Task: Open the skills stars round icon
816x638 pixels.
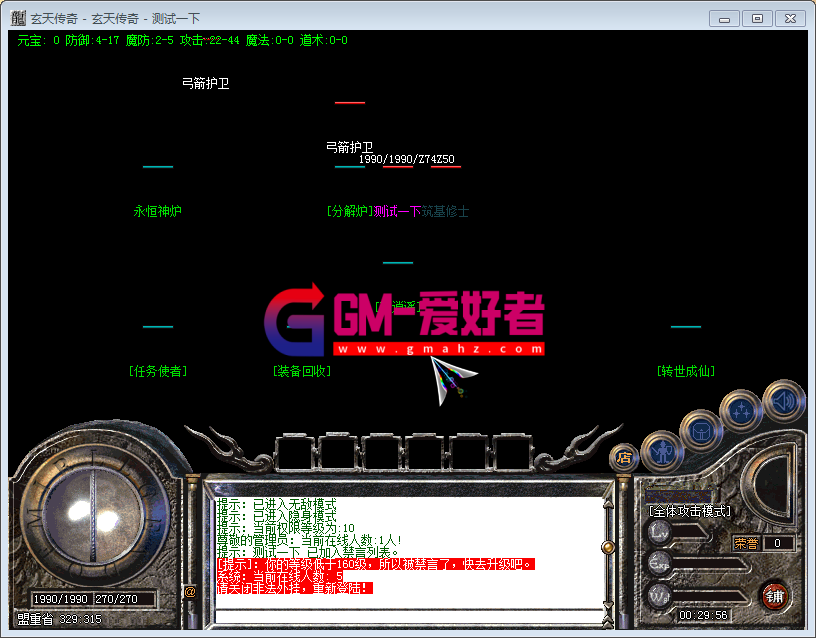Action: click(x=741, y=411)
